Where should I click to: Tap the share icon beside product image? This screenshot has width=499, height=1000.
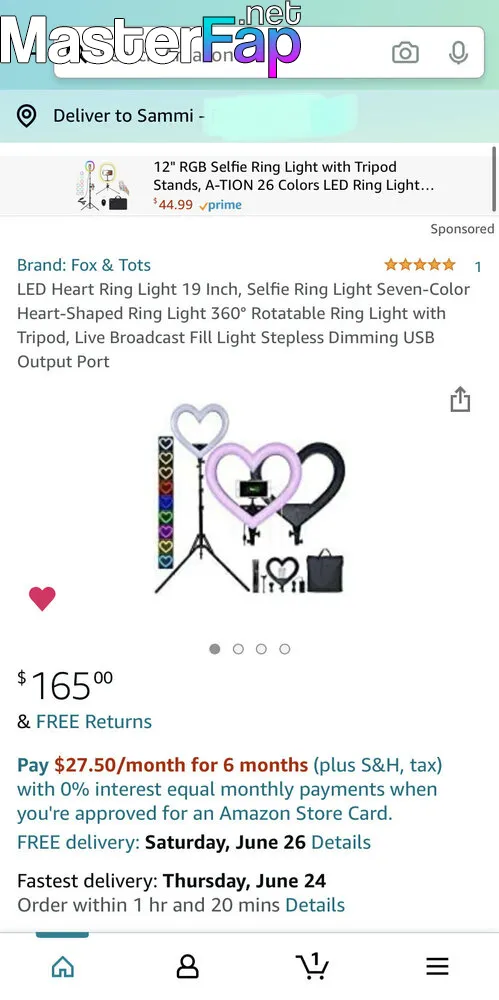point(460,399)
